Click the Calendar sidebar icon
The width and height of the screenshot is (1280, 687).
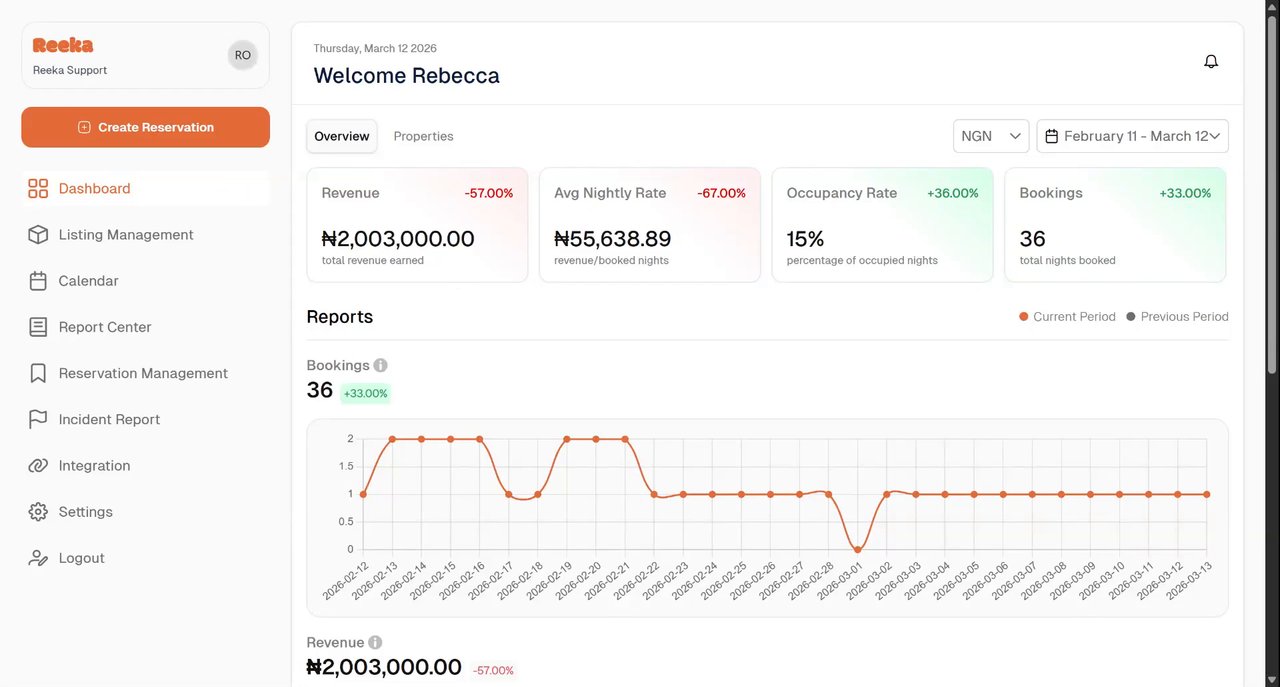[38, 281]
